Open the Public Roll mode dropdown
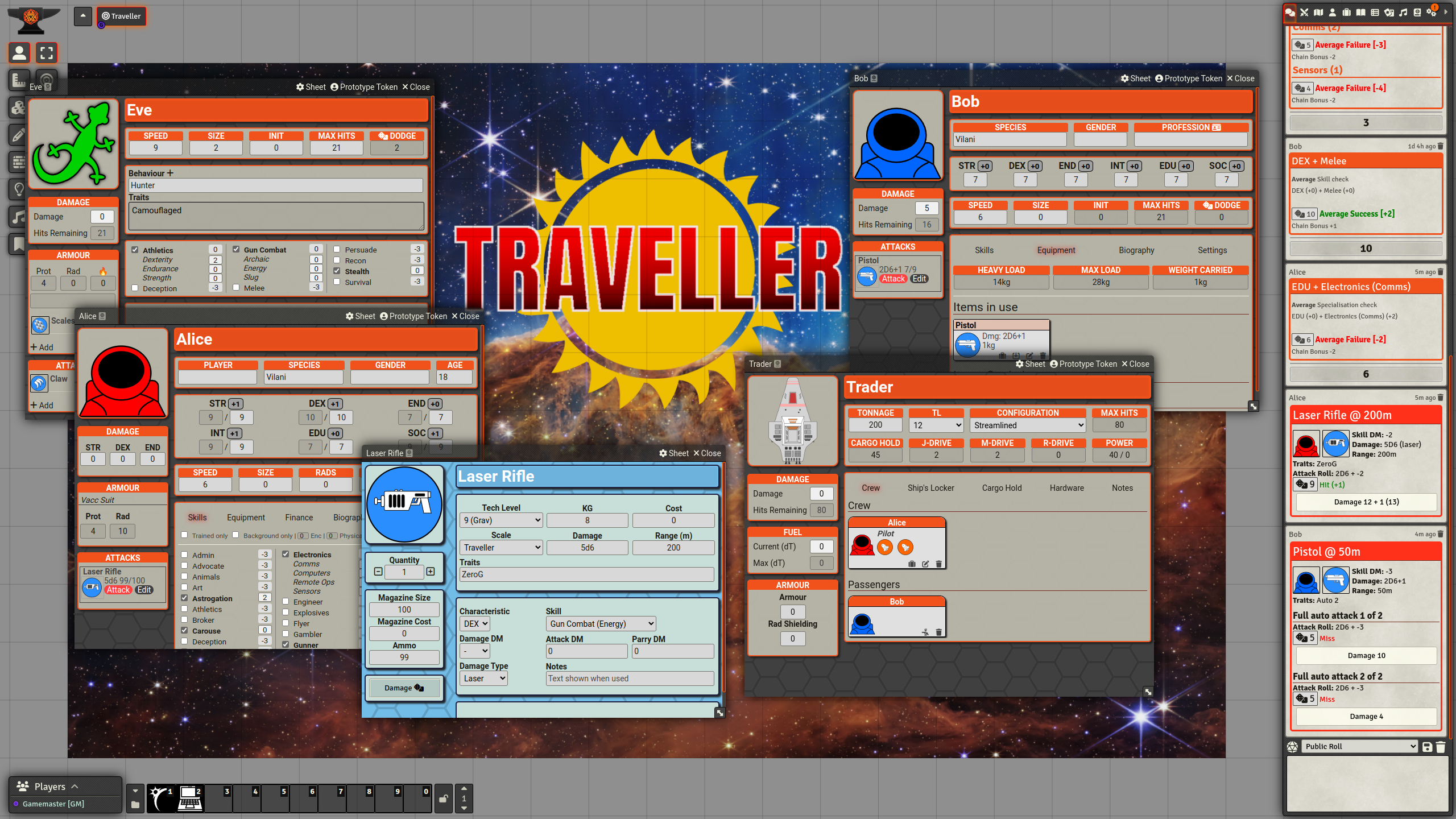Viewport: 1456px width, 819px height. (x=1359, y=747)
